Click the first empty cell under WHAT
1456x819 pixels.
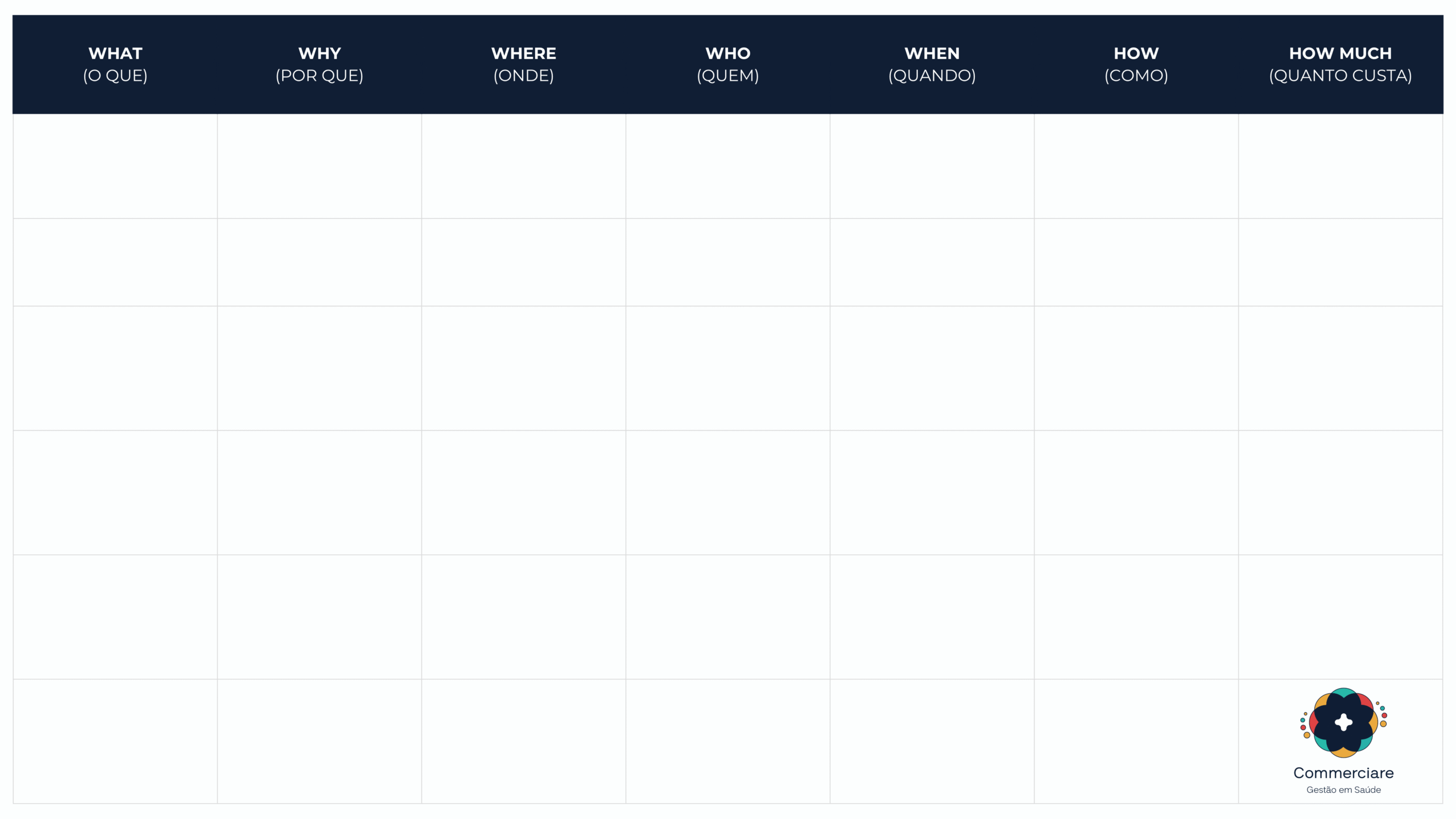(x=115, y=166)
